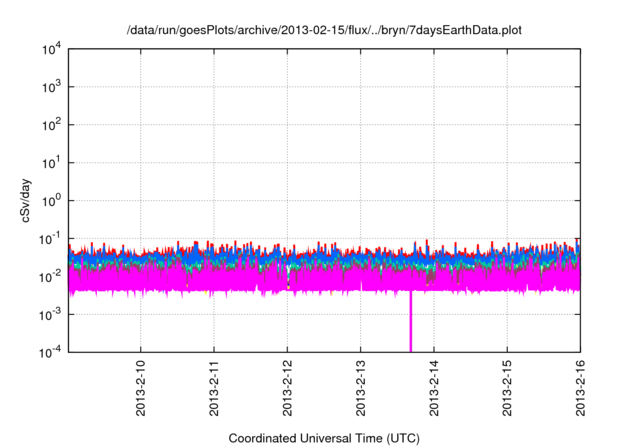Click the 10^4 y-axis tick label
Screen dimensions: 640x448
point(51,49)
